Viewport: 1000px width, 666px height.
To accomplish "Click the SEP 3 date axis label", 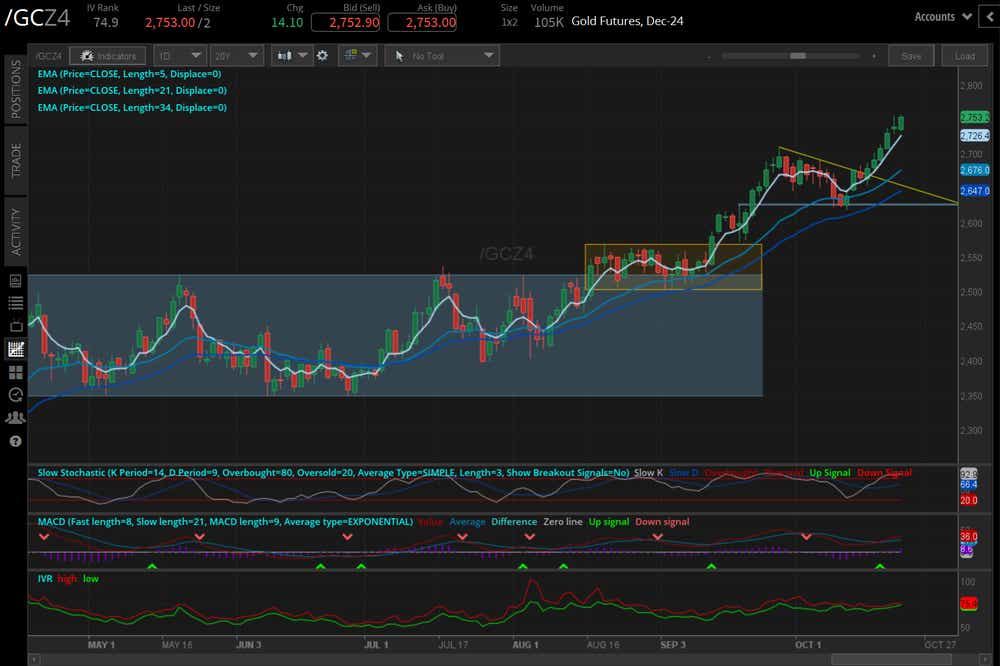I will coord(673,645).
